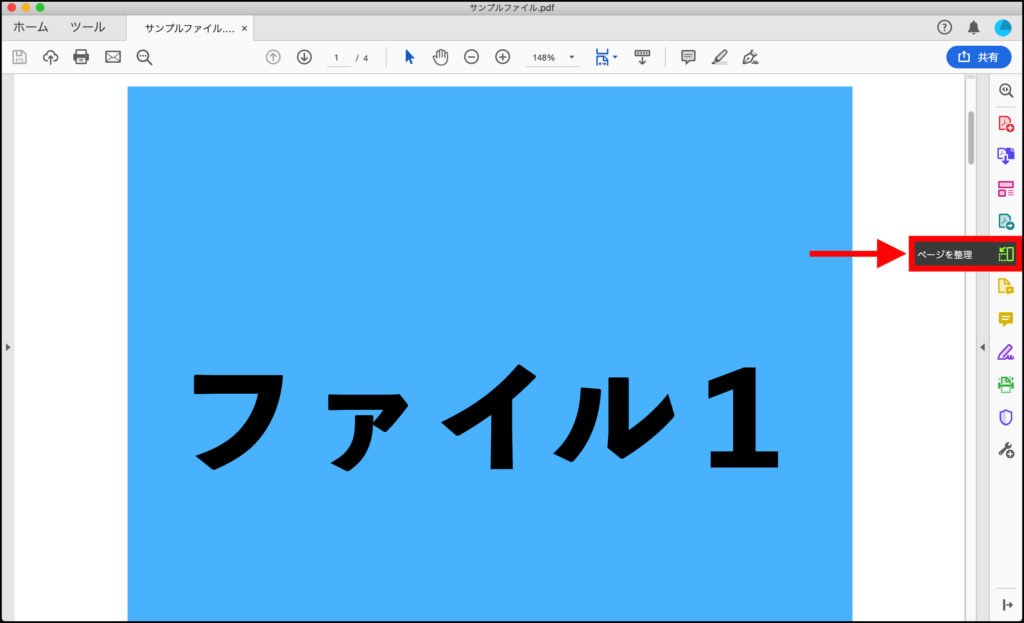Switch to the ホーム tab
Viewport: 1024px width, 623px height.
click(31, 27)
